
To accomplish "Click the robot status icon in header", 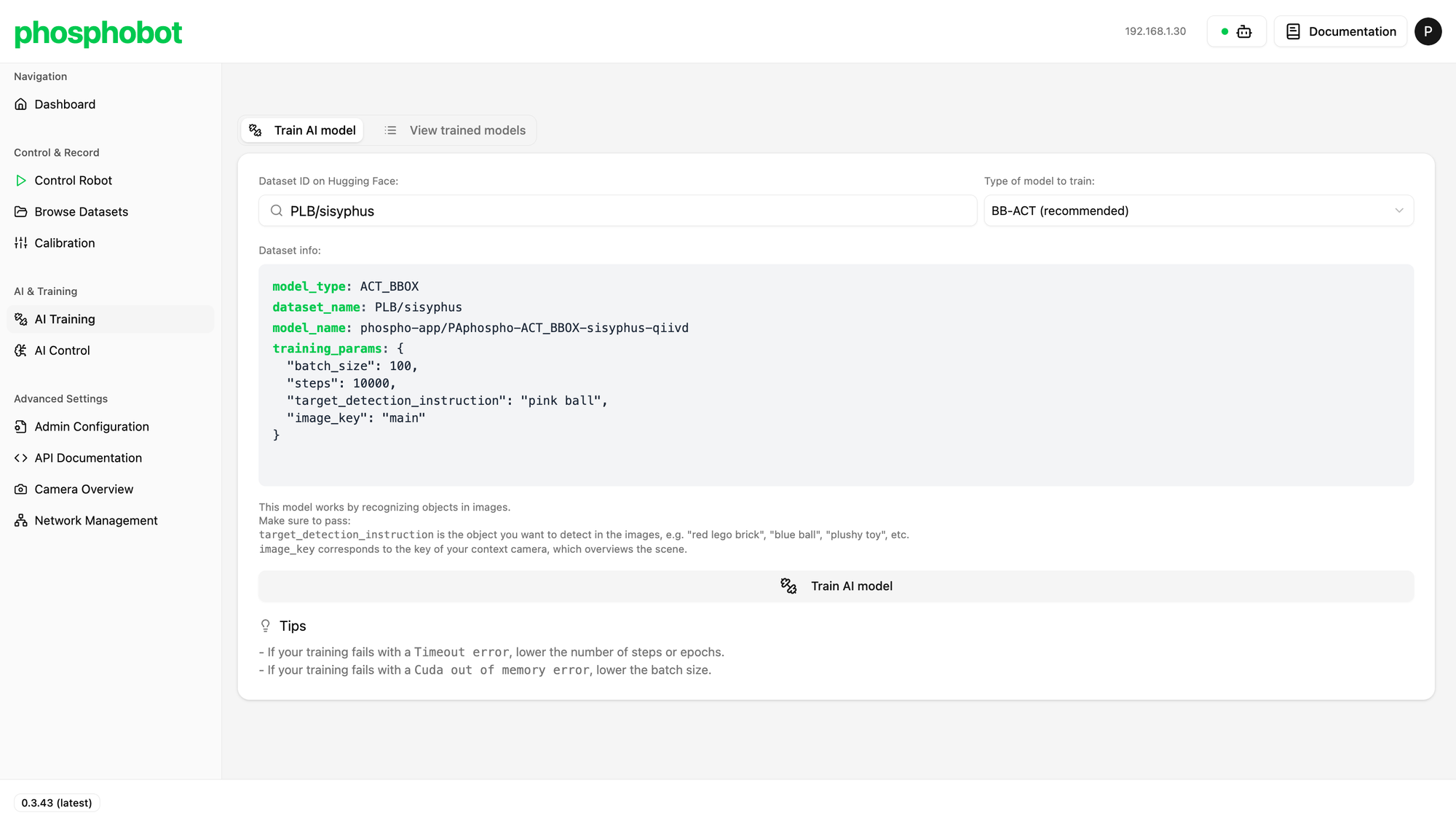I will (1243, 31).
